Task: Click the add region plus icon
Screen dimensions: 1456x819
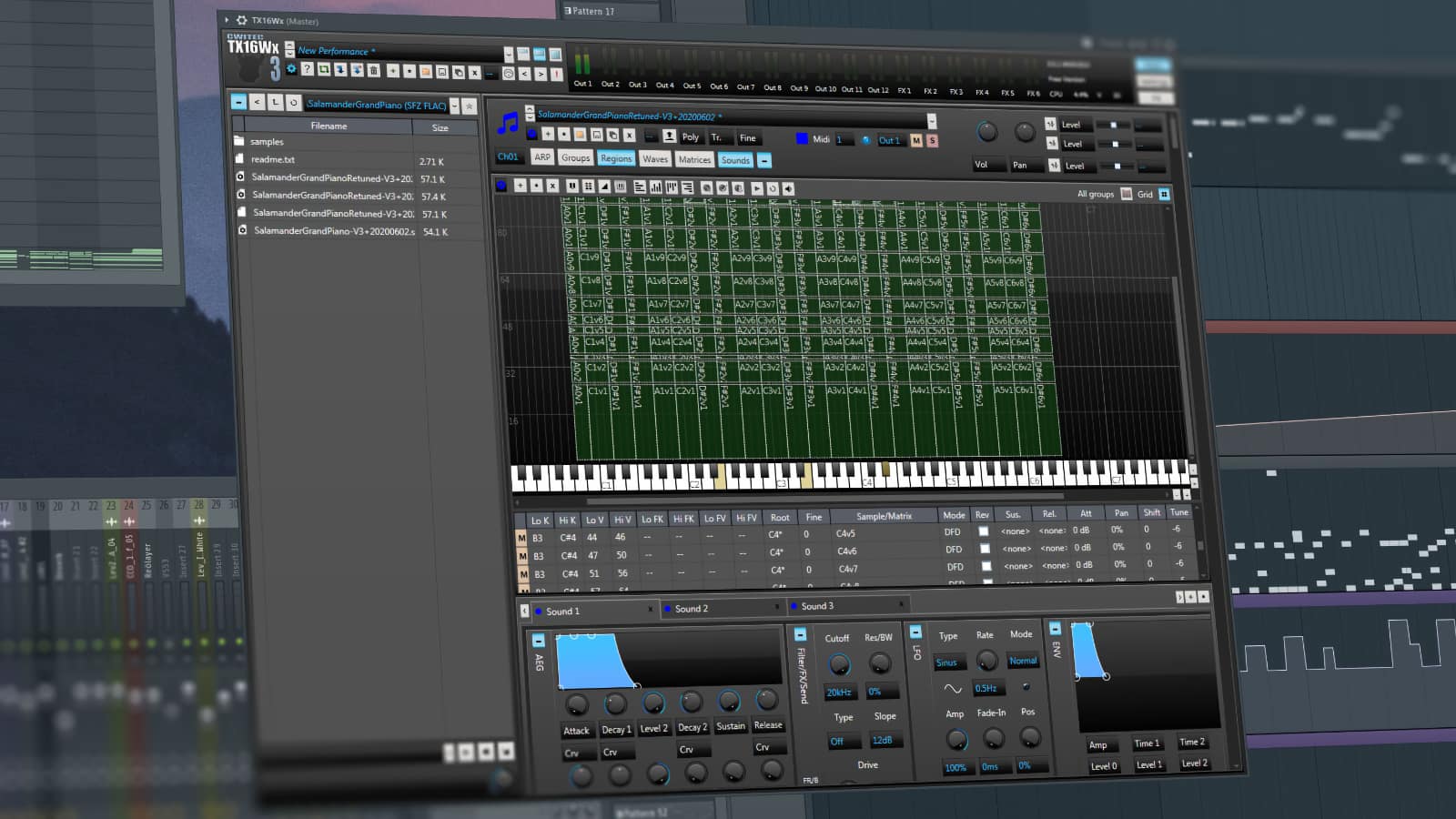Action: pos(521,186)
